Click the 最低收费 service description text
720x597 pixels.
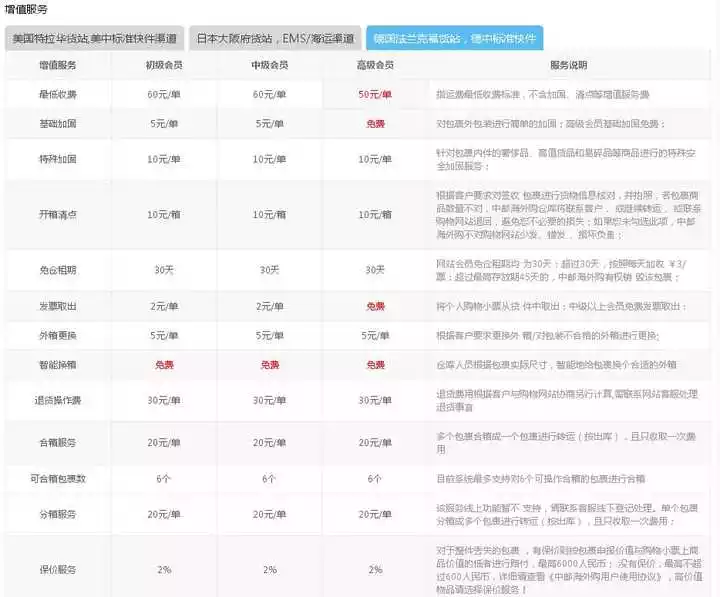[x=543, y=95]
